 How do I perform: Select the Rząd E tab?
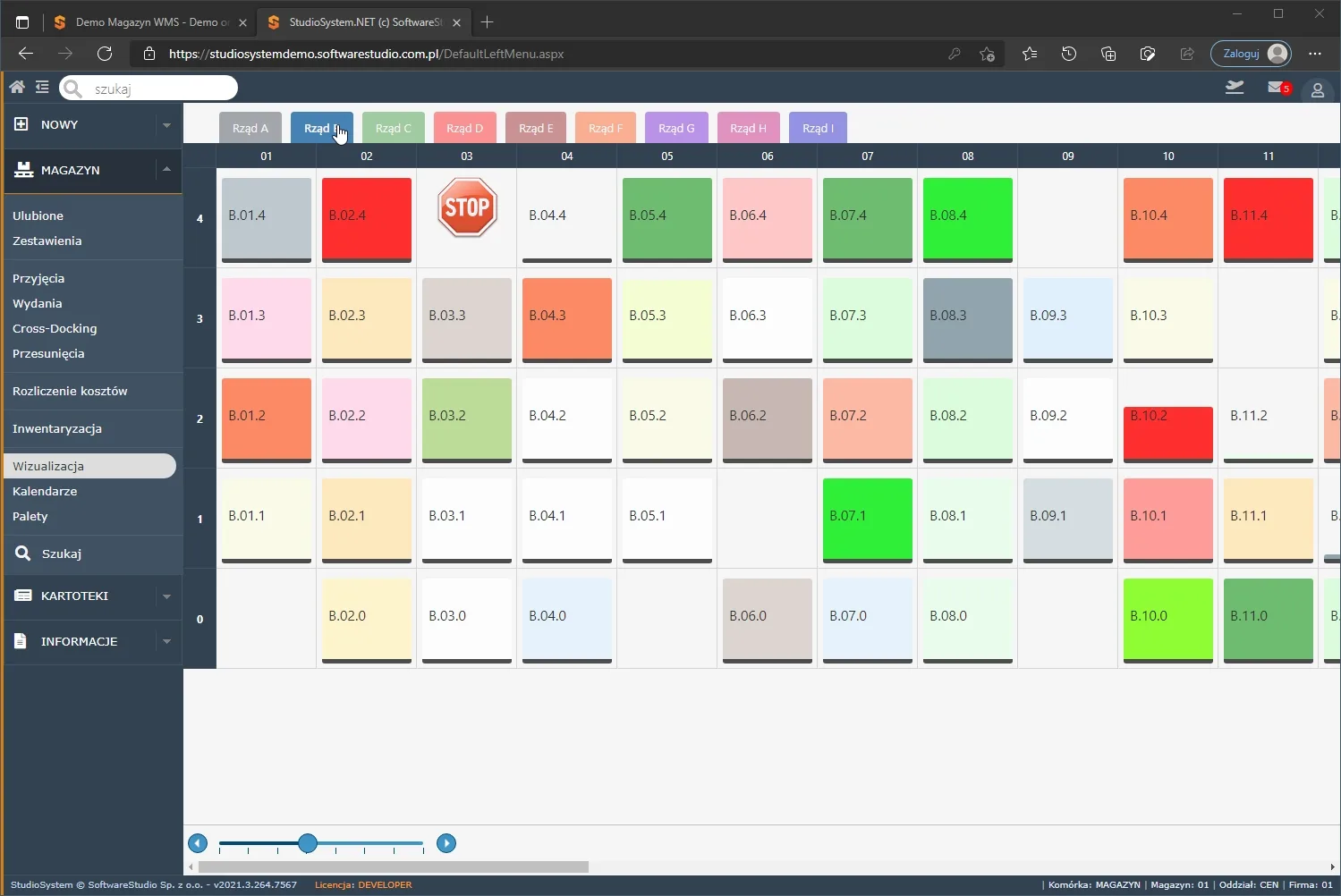coord(537,128)
